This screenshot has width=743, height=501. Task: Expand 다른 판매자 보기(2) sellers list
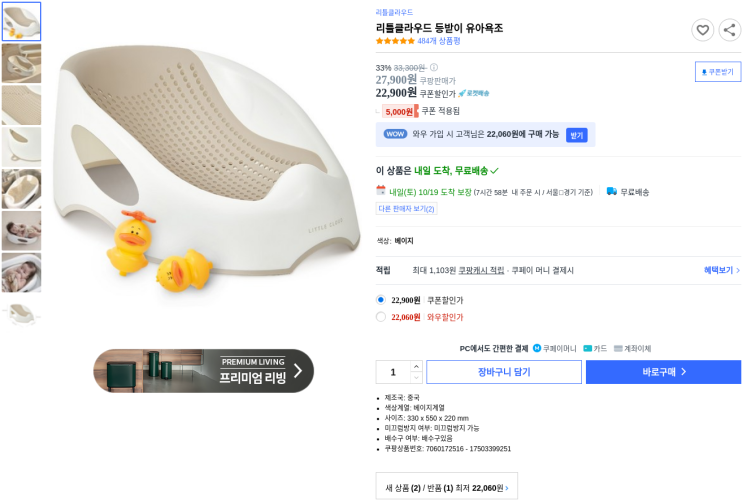tap(406, 209)
